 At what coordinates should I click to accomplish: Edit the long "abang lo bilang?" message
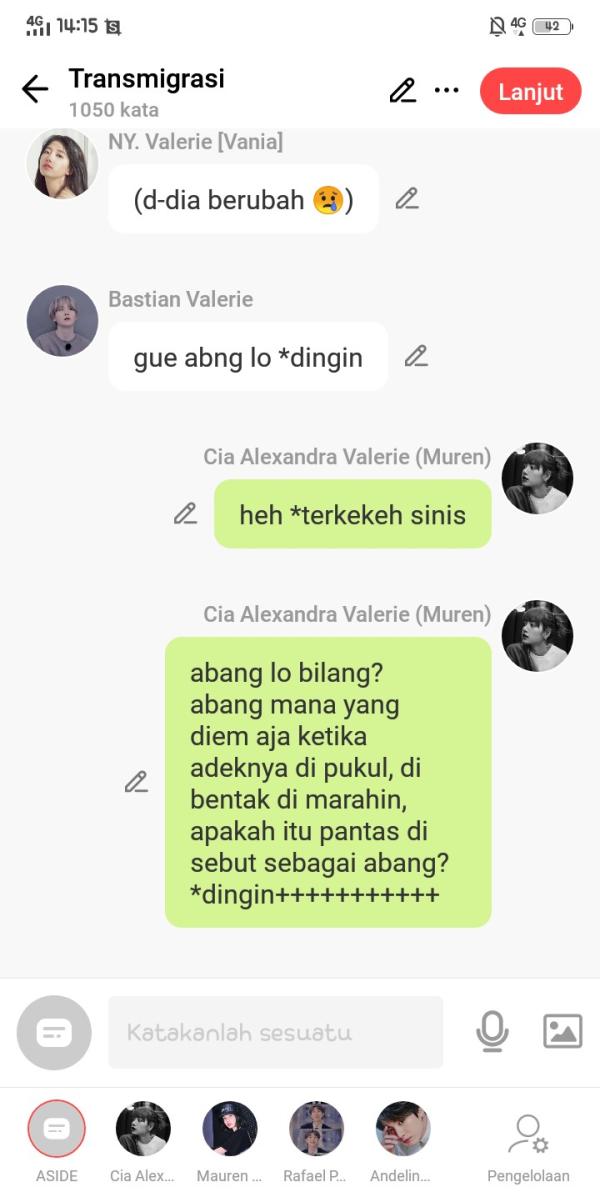pos(136,782)
